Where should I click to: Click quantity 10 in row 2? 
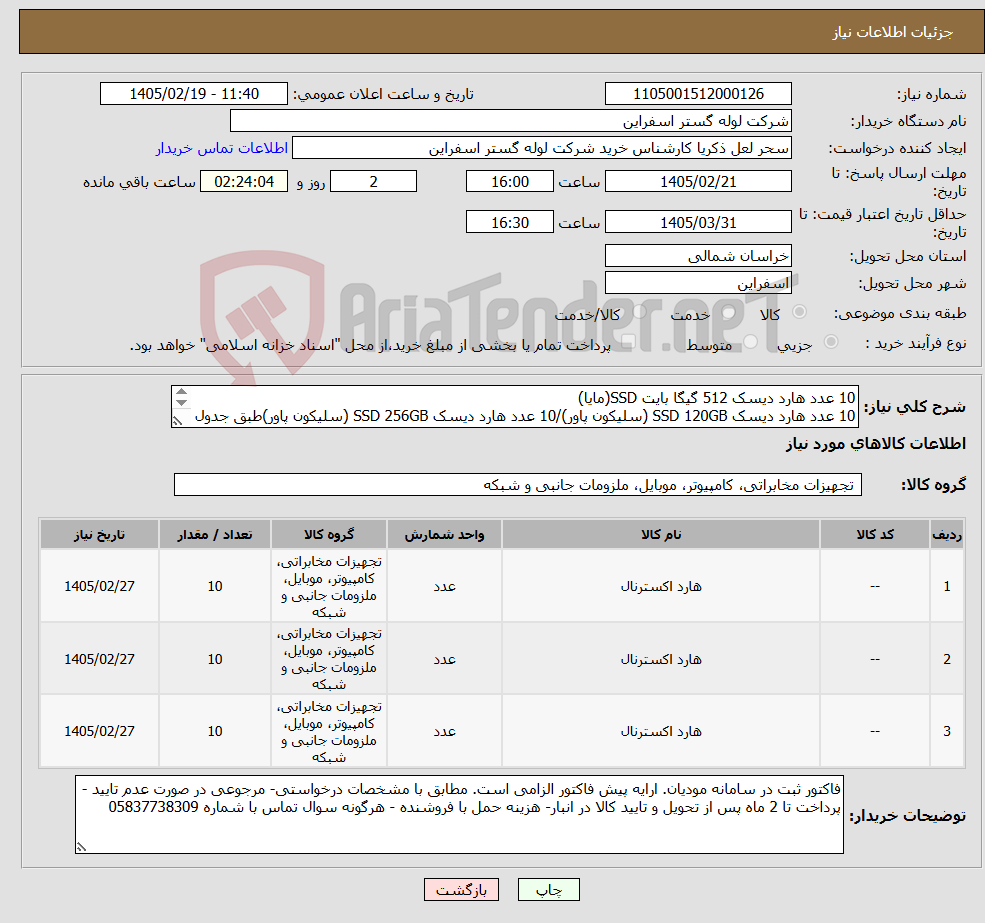(x=215, y=659)
